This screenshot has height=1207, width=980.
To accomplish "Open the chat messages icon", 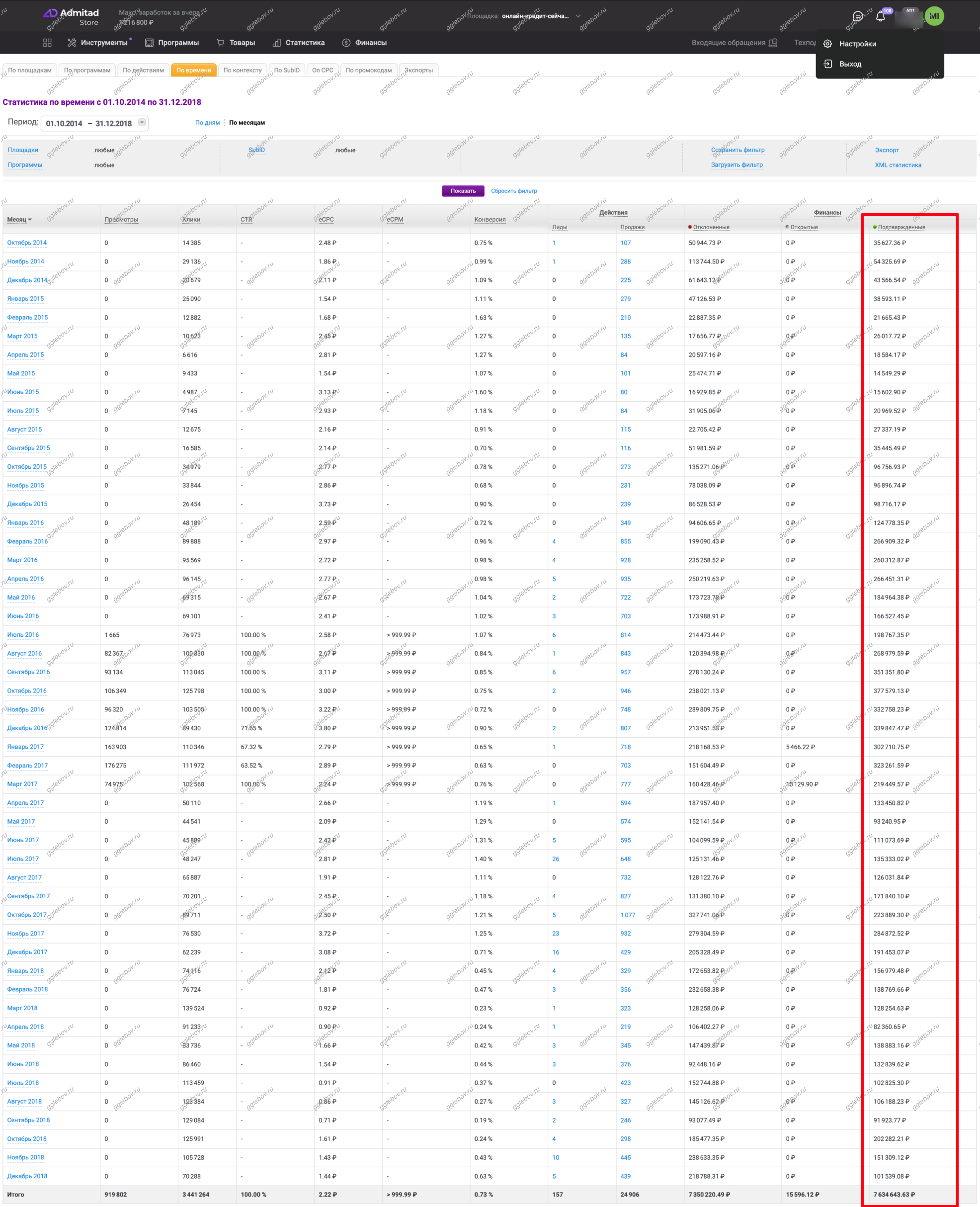I will [x=858, y=16].
